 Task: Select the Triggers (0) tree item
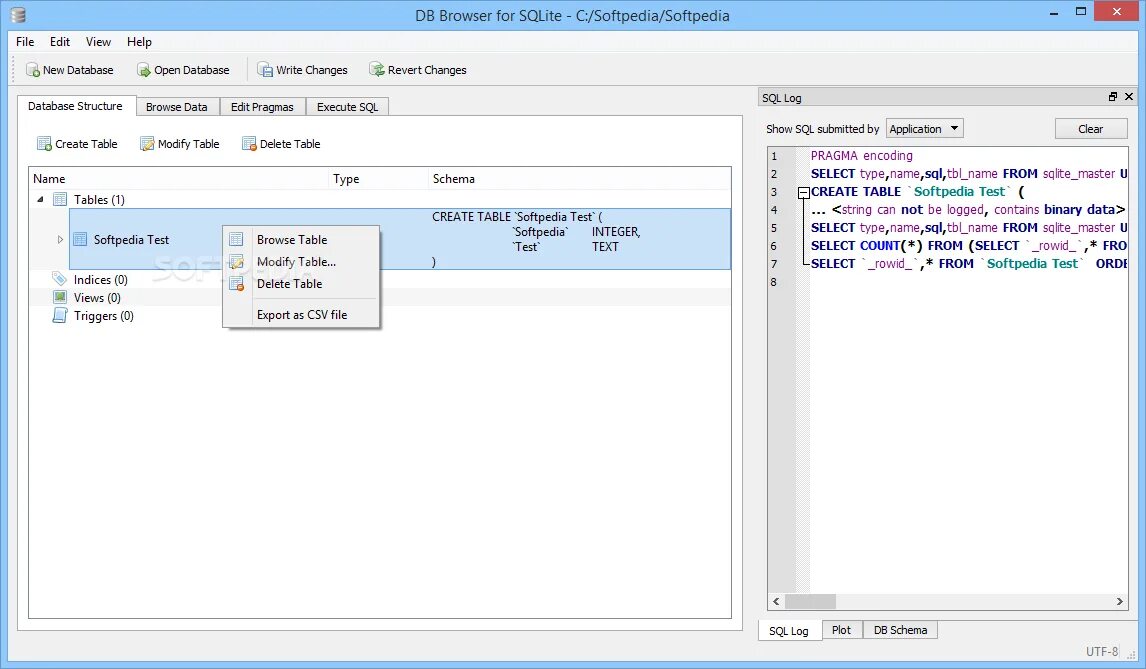104,316
